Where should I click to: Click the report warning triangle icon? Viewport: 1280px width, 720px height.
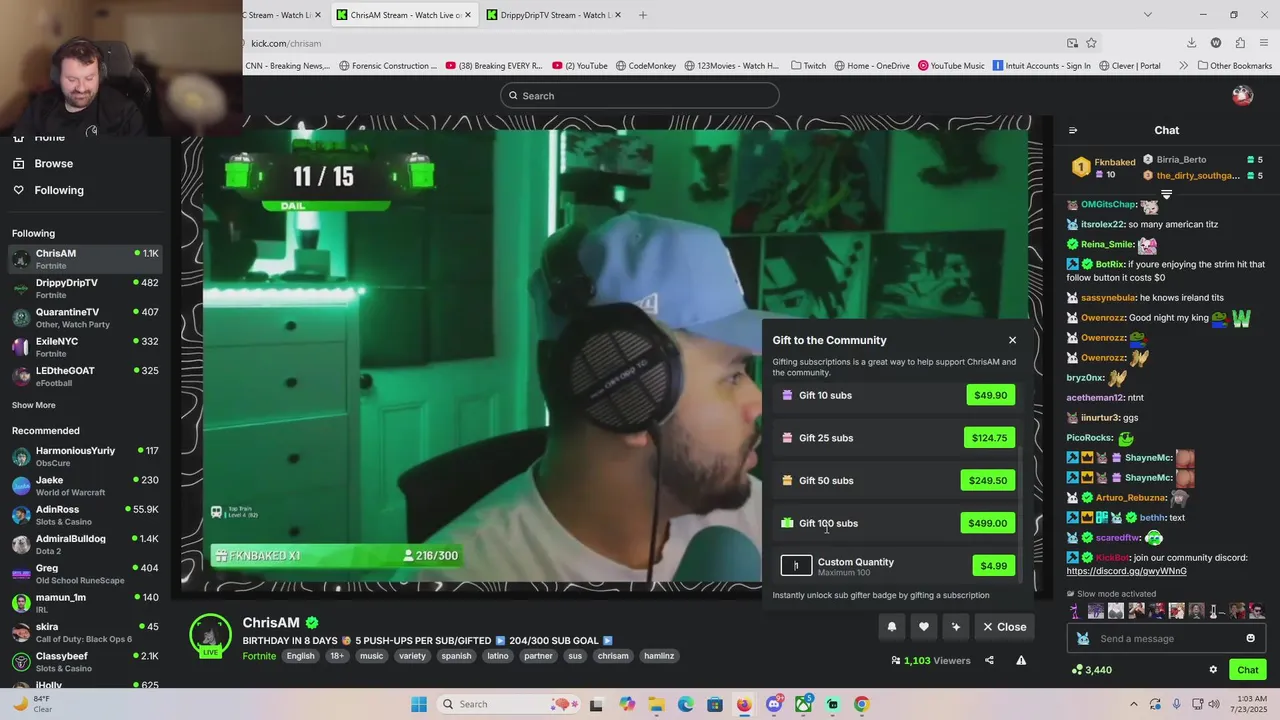[x=1021, y=660]
